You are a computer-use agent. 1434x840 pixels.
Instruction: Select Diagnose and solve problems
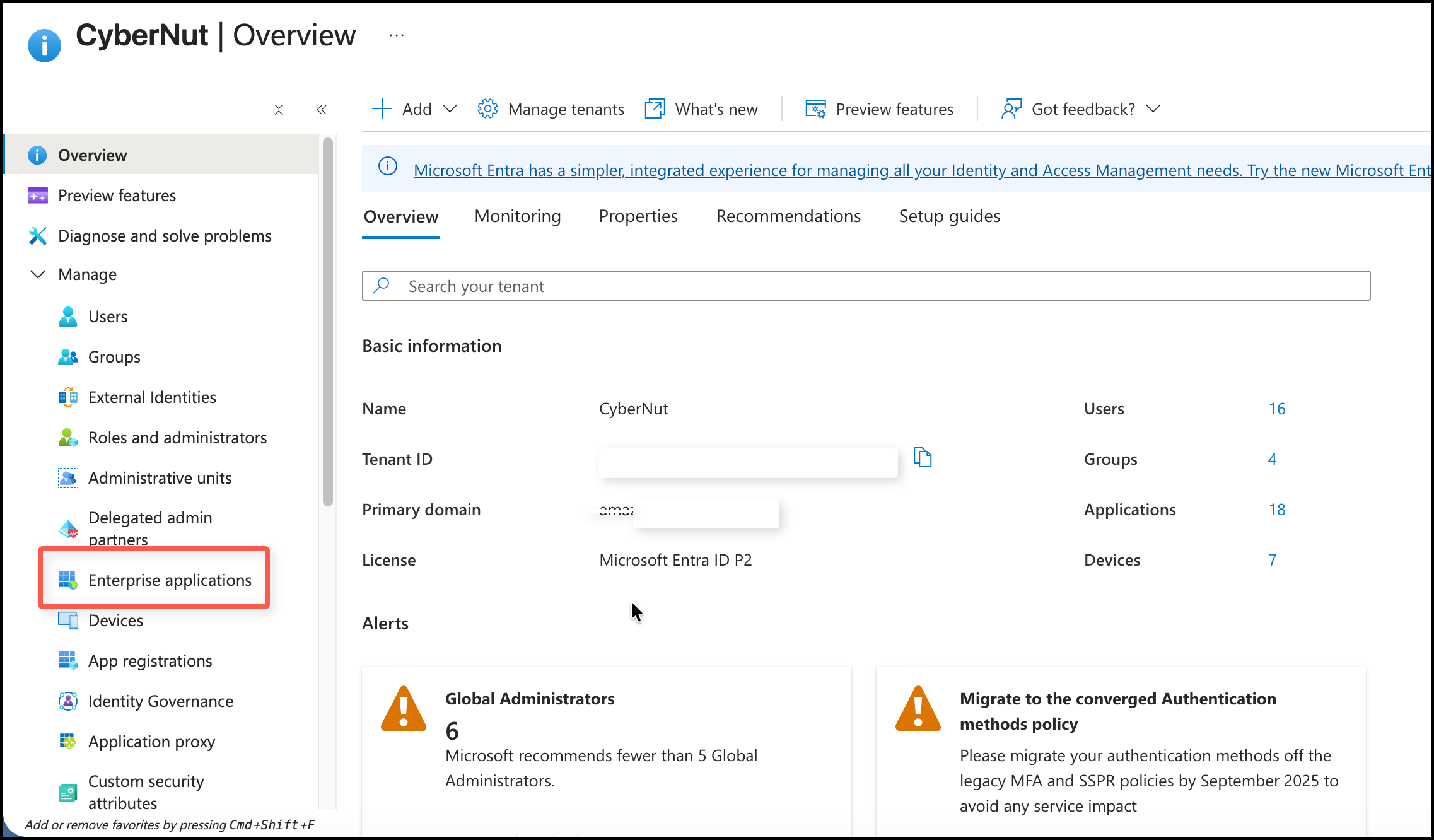click(164, 236)
